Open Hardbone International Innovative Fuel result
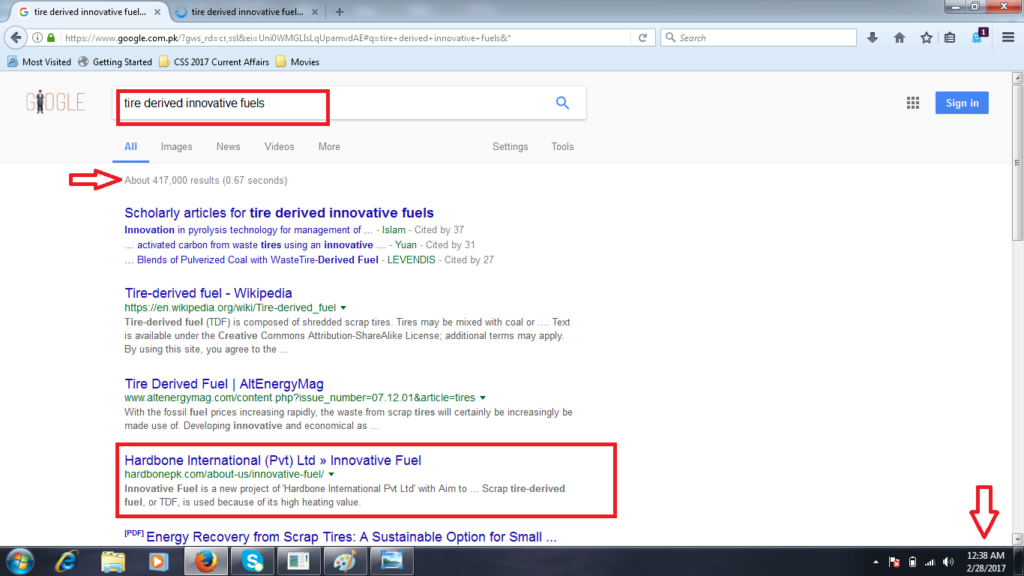 (273, 460)
